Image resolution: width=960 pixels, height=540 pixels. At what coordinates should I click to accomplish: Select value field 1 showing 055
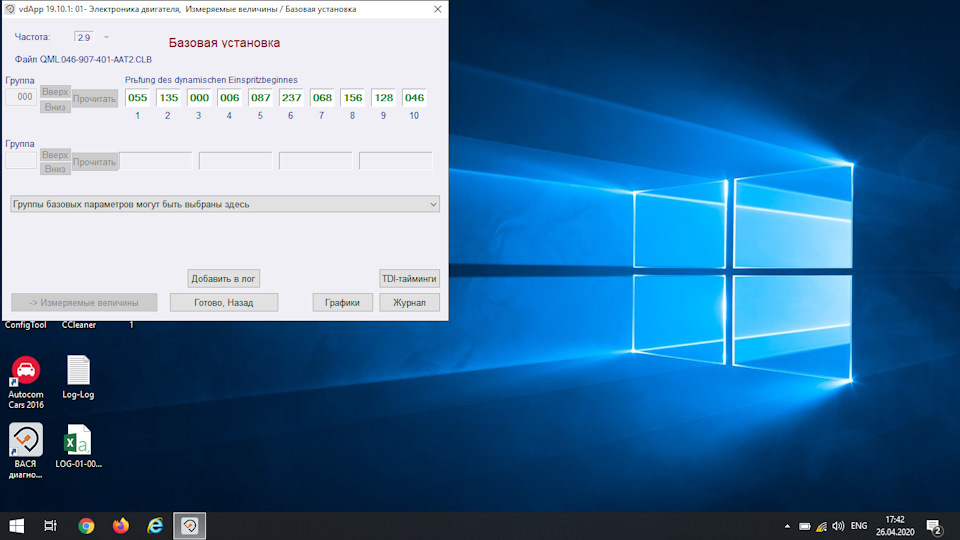[x=138, y=97]
